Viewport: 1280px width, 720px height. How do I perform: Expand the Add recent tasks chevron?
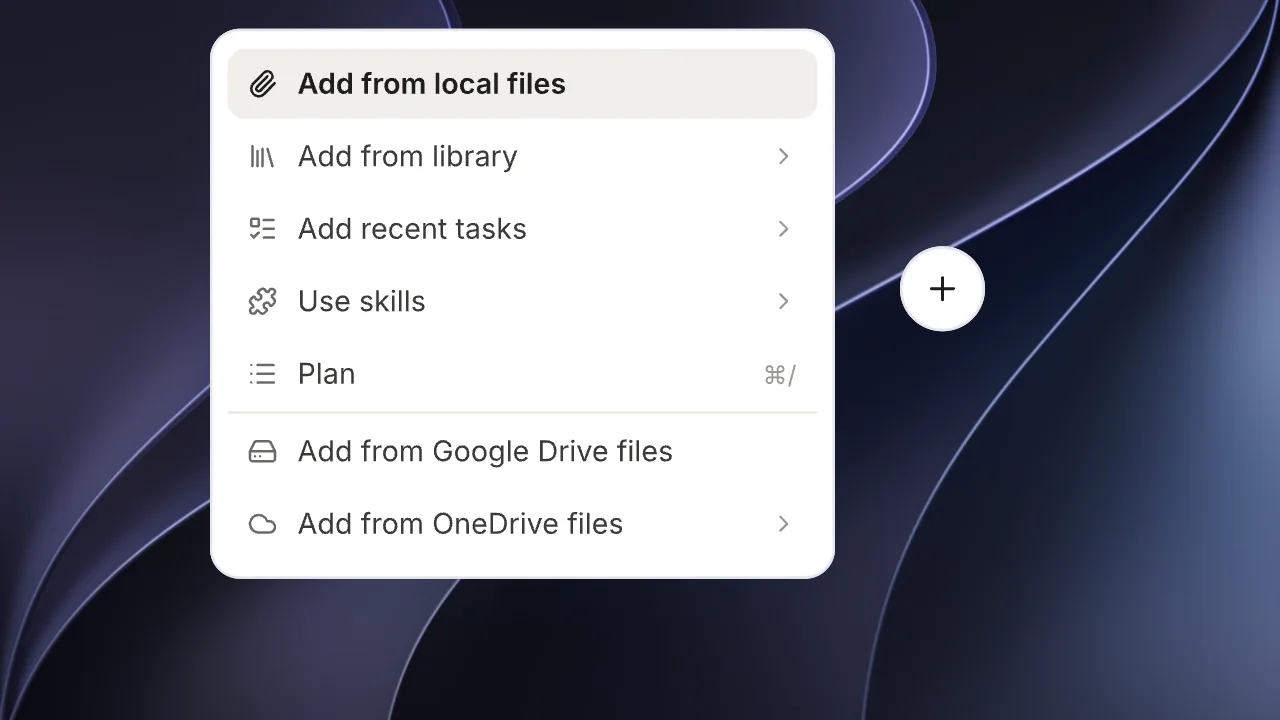point(784,229)
